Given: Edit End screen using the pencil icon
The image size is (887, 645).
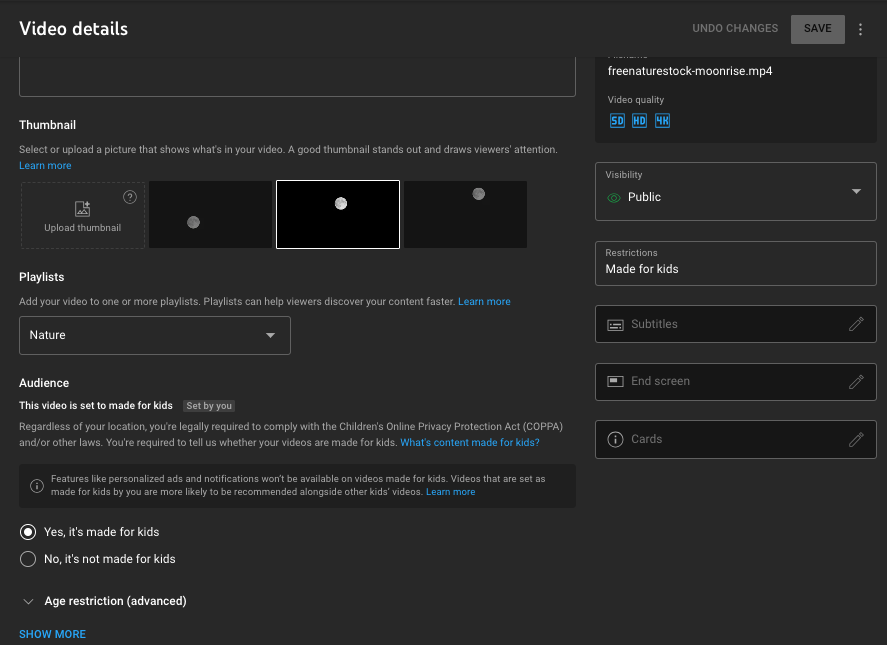Looking at the screenshot, I should coord(856,382).
